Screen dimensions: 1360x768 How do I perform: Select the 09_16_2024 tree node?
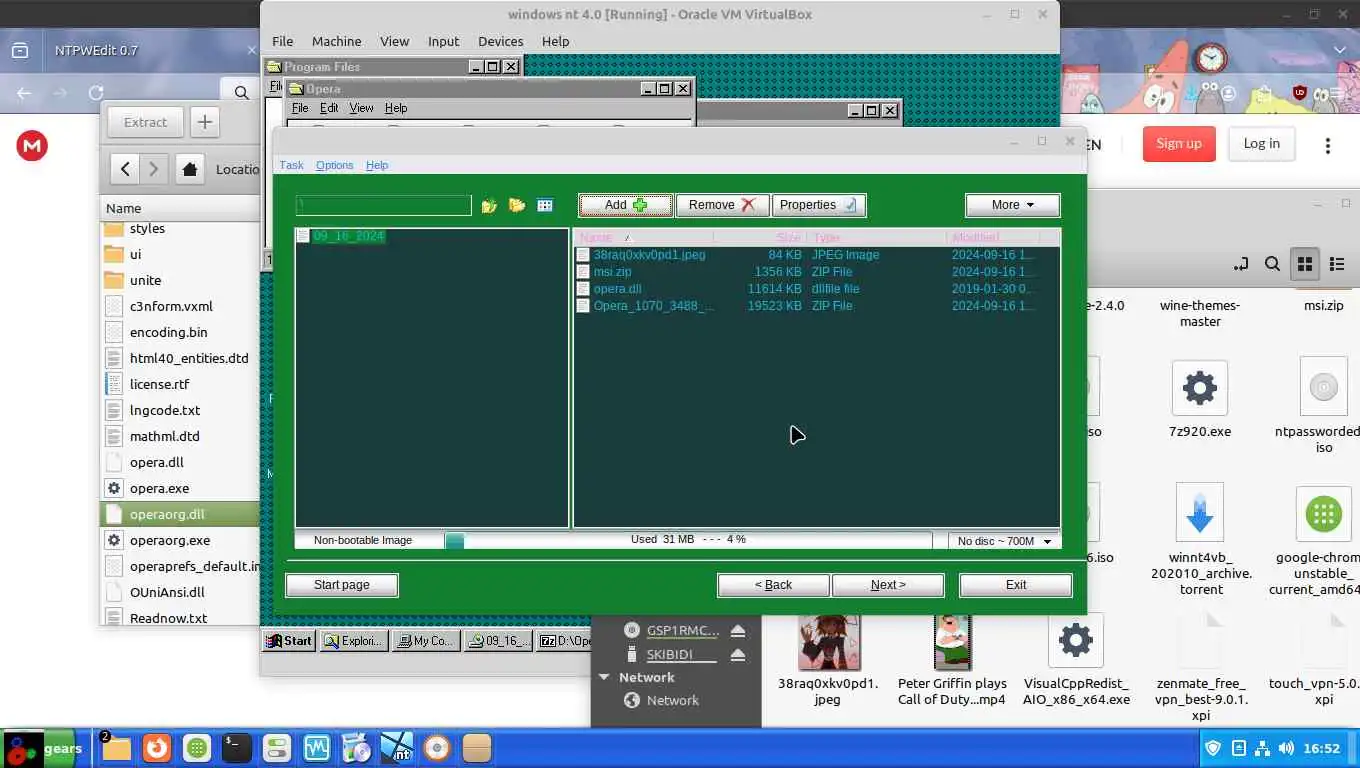coord(348,236)
